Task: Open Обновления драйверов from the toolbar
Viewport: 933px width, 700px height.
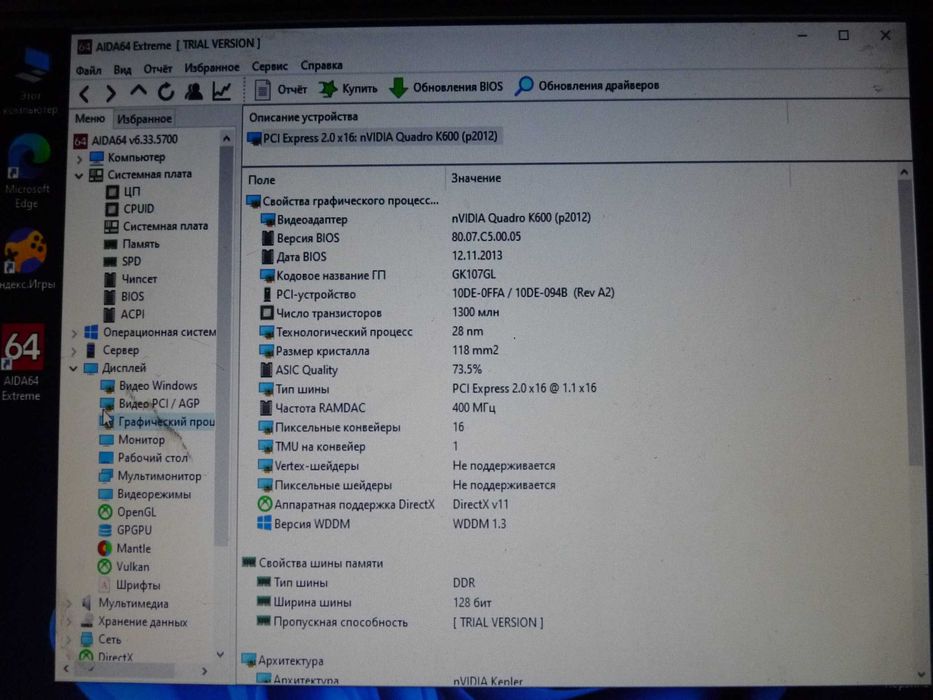Action: 588,86
